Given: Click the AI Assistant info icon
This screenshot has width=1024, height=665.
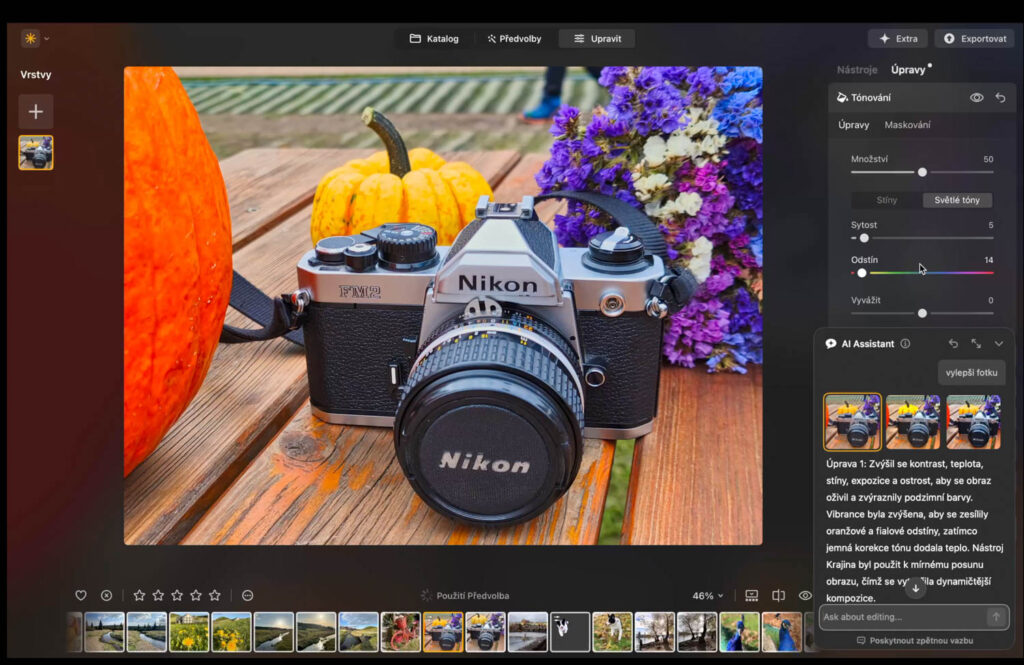Looking at the screenshot, I should click(x=905, y=343).
